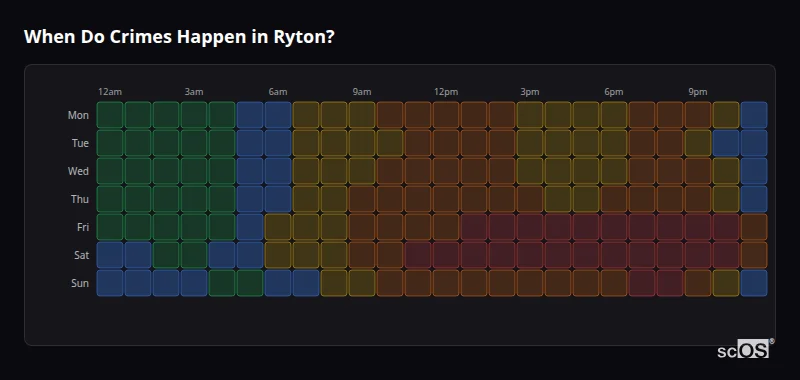The image size is (800, 380).
Task: Click the "9pm" column label
Action: coord(698,92)
